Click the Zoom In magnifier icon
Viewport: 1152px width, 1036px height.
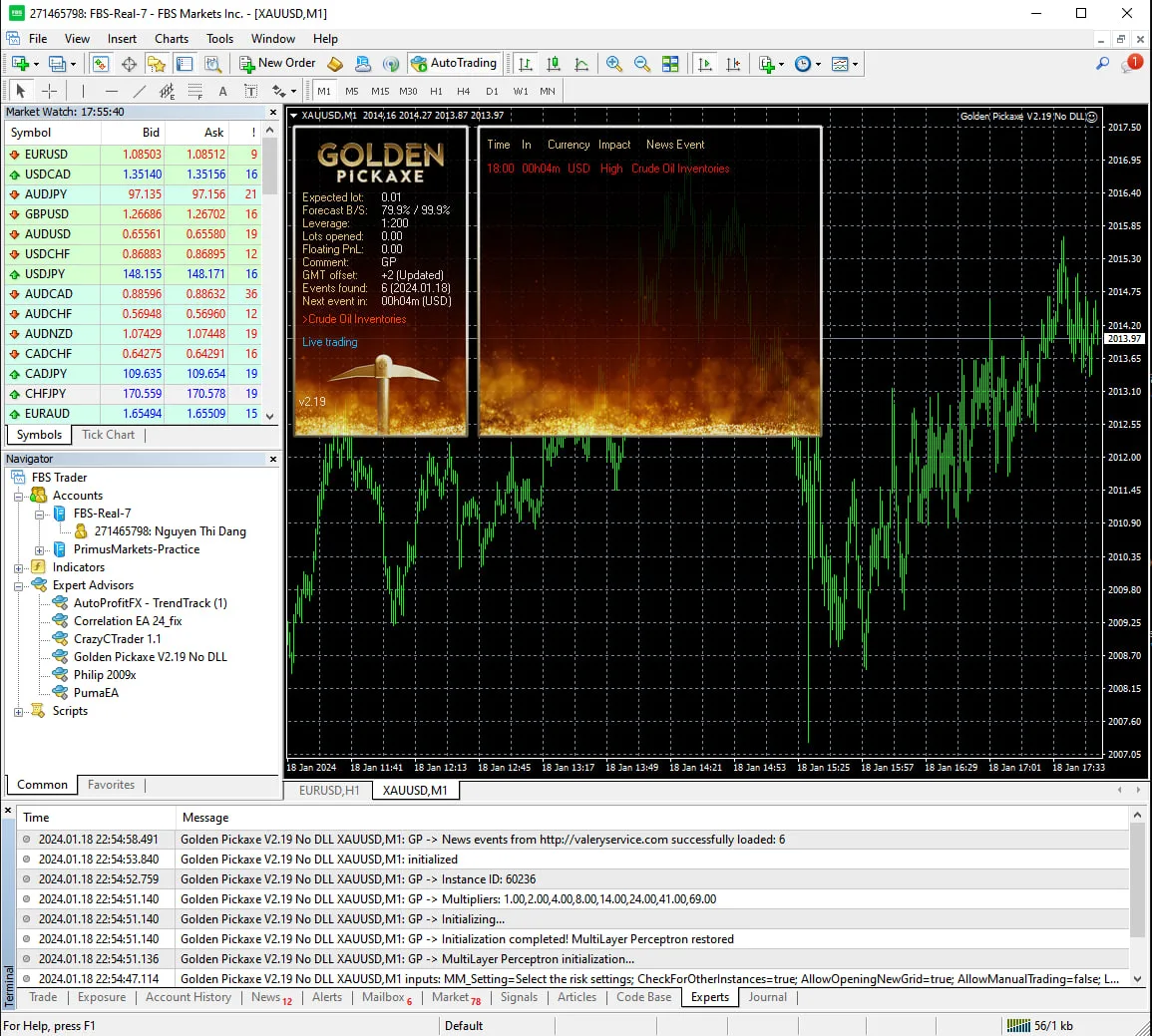point(614,64)
